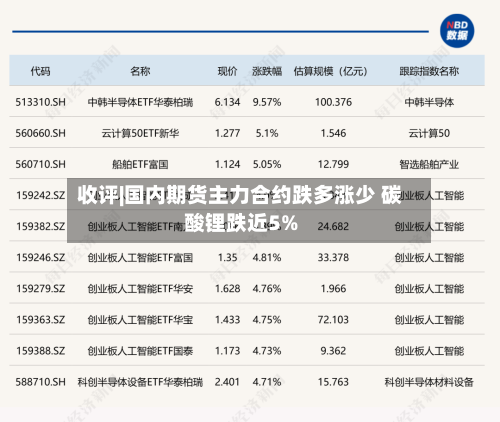Screen dimensions: 500x422
Task: Click the 现价 column header
Action: (x=227, y=71)
